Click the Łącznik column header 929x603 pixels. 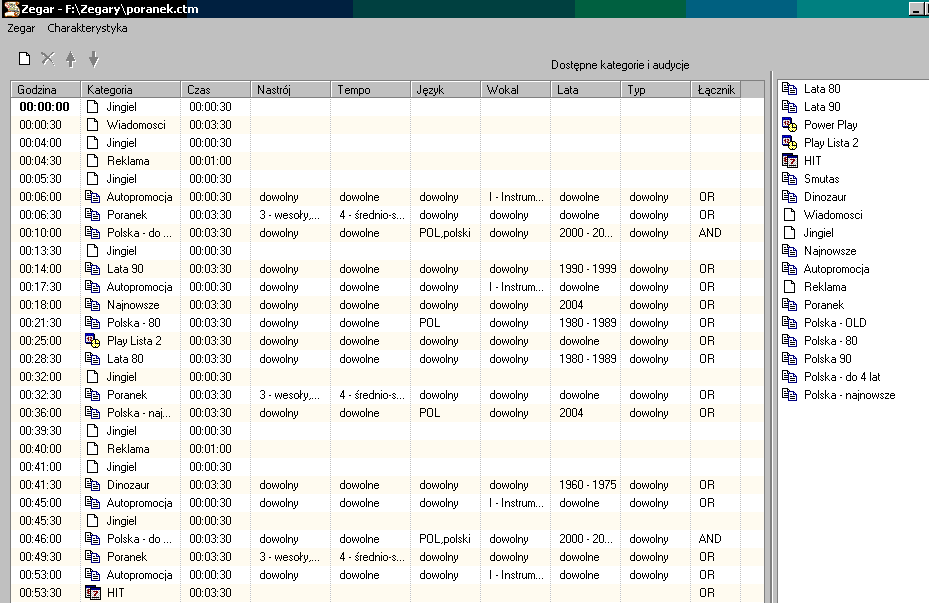(715, 89)
